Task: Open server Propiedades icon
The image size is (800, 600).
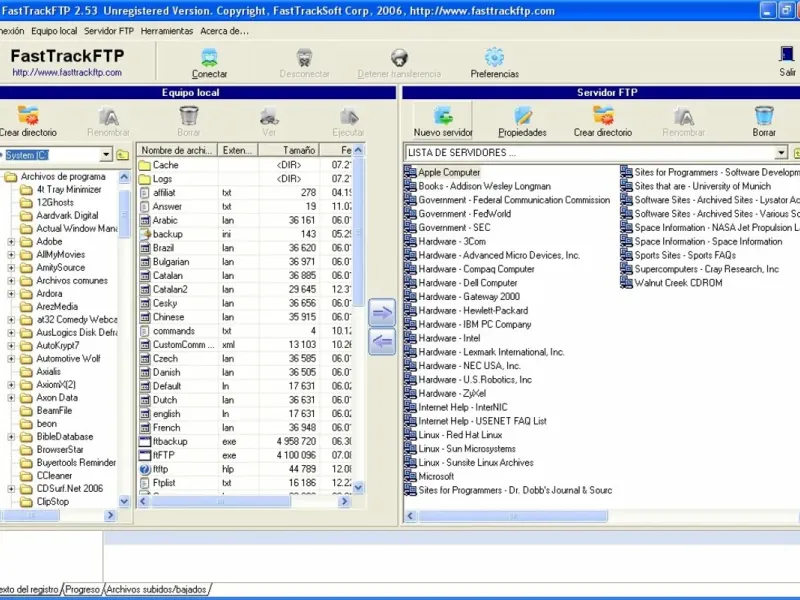Action: 522,116
